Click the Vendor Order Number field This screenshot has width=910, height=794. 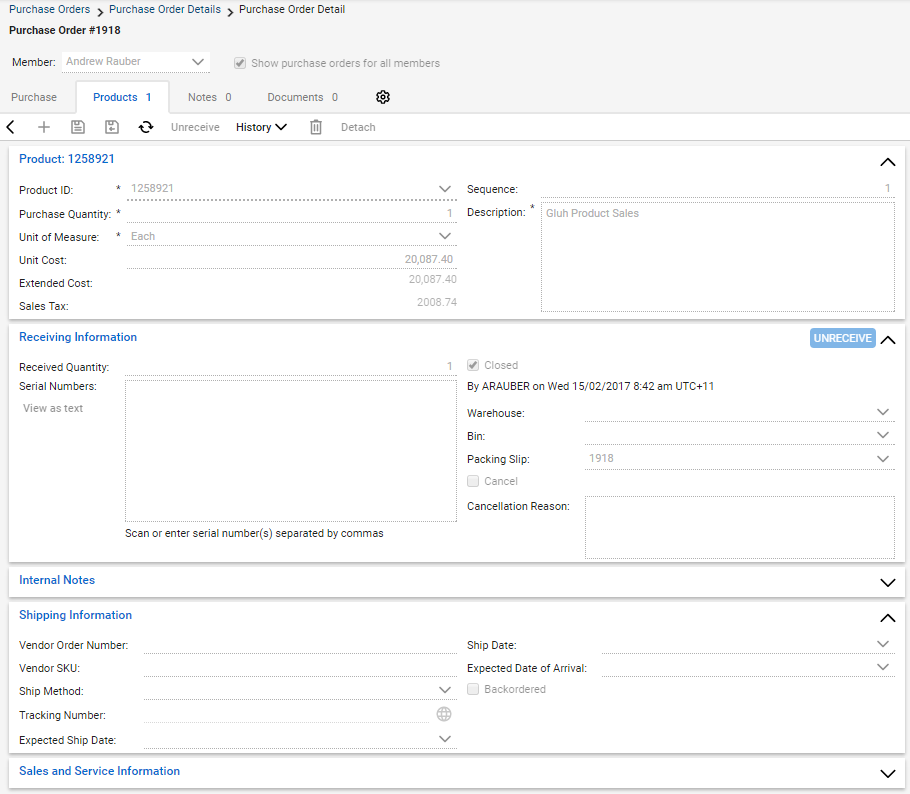(x=299, y=645)
